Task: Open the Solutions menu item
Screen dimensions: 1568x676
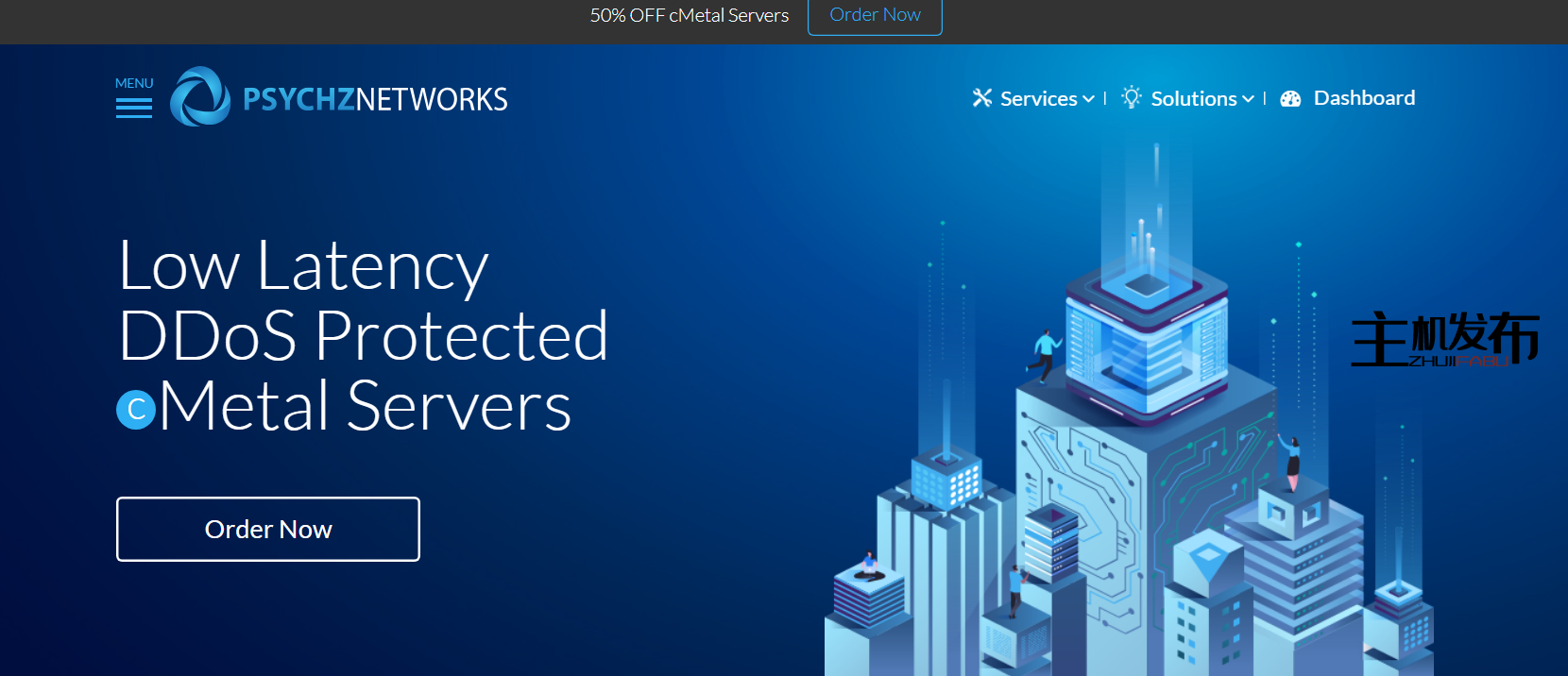Action: [1193, 98]
